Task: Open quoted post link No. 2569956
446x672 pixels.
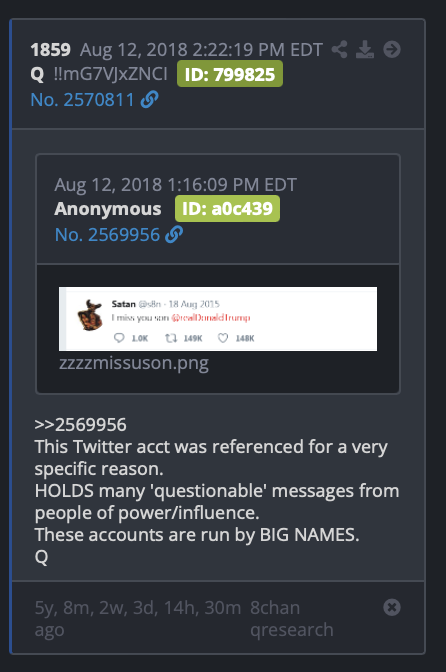Action: (107, 235)
